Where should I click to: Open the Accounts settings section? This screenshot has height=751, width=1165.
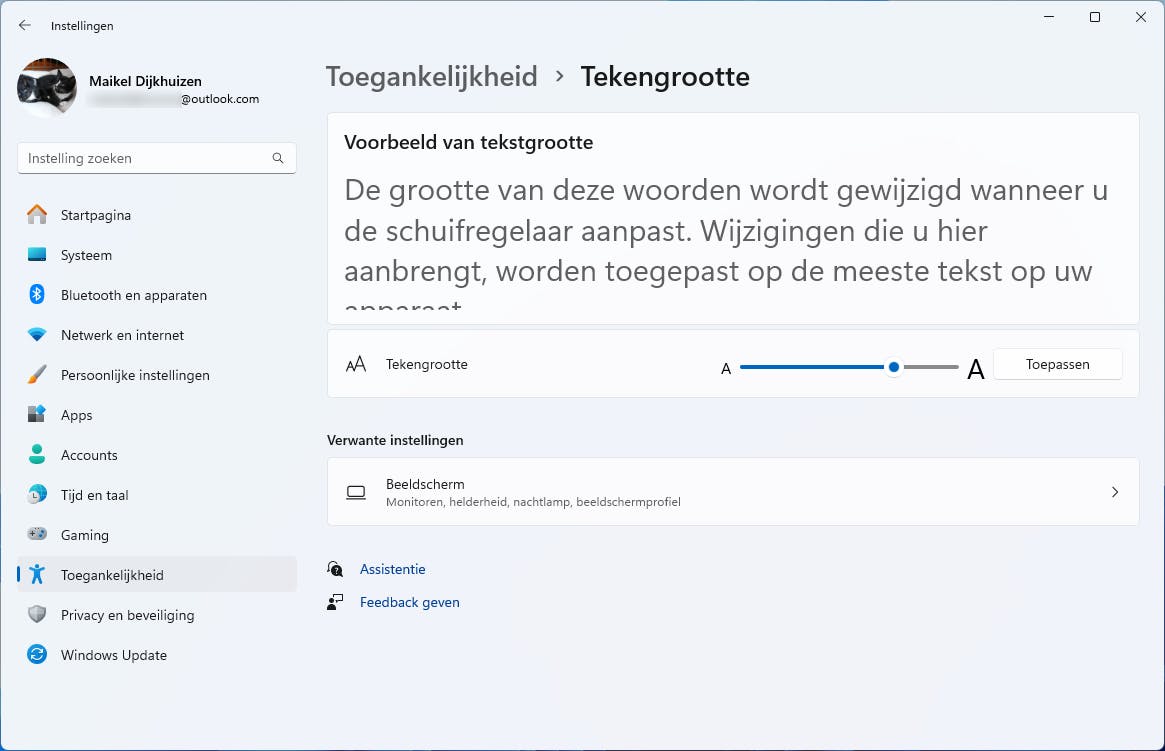tap(89, 455)
